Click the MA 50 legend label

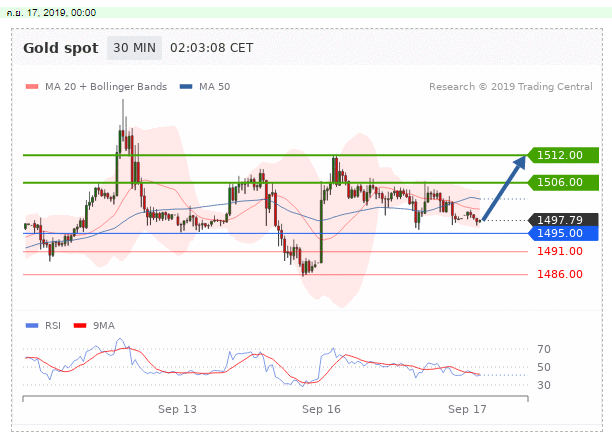(x=214, y=87)
